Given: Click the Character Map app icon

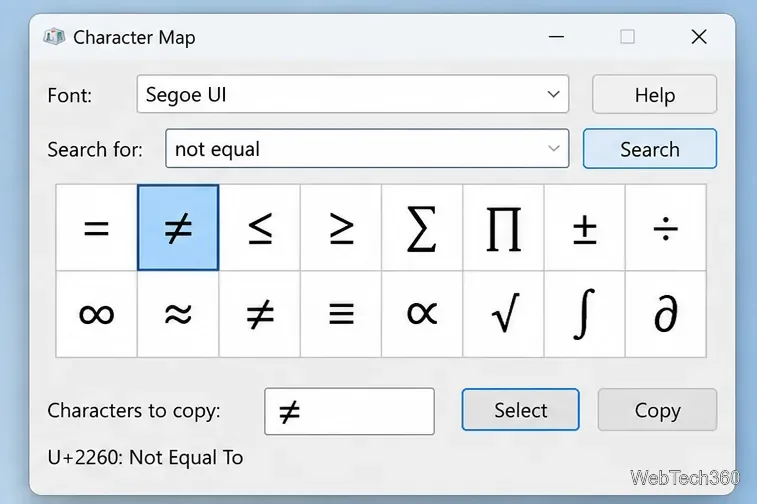Looking at the screenshot, I should pos(54,37).
